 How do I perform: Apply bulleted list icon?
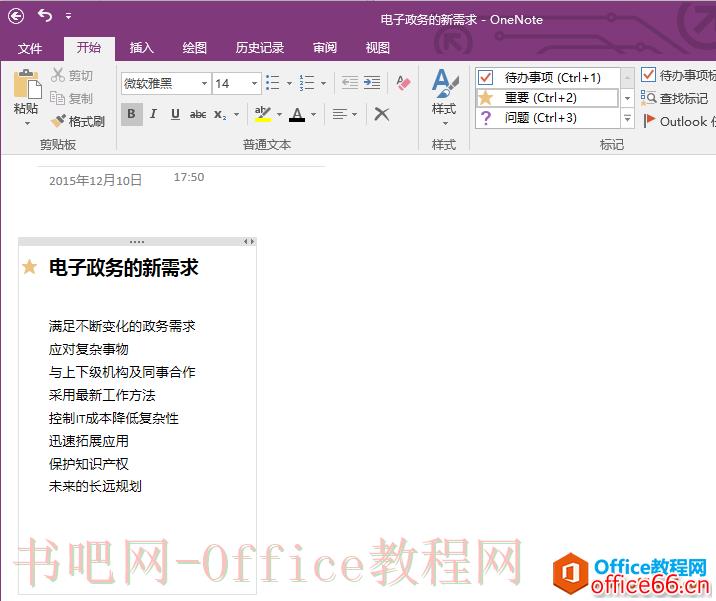tap(273, 83)
